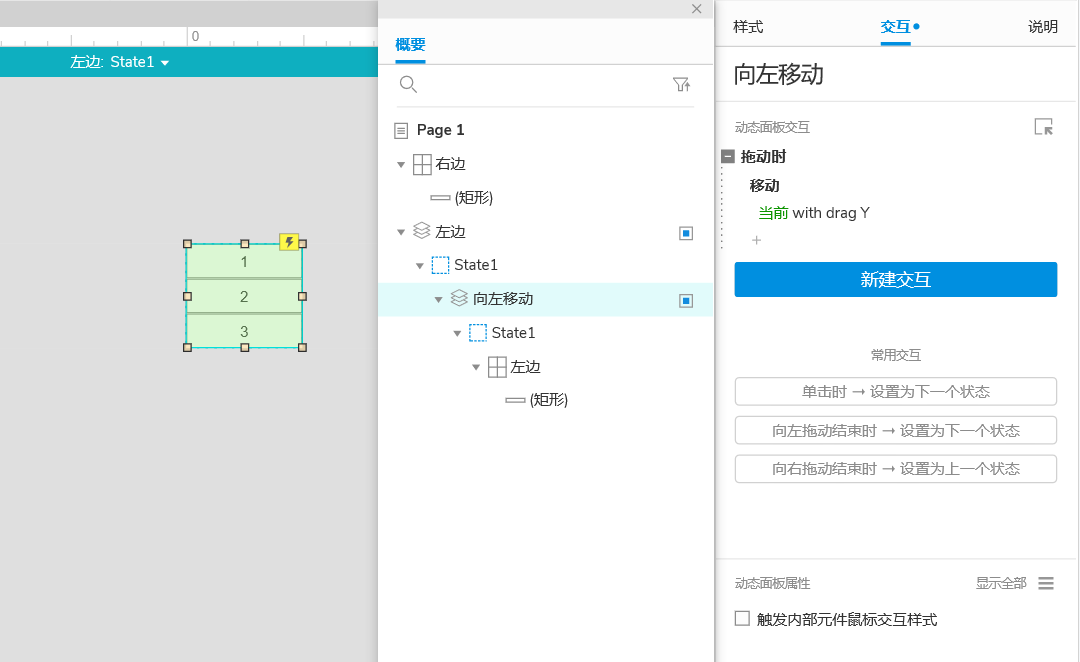The image size is (1080, 662).
Task: Click the dynamic panel icon of 向左移动
Action: click(x=459, y=298)
